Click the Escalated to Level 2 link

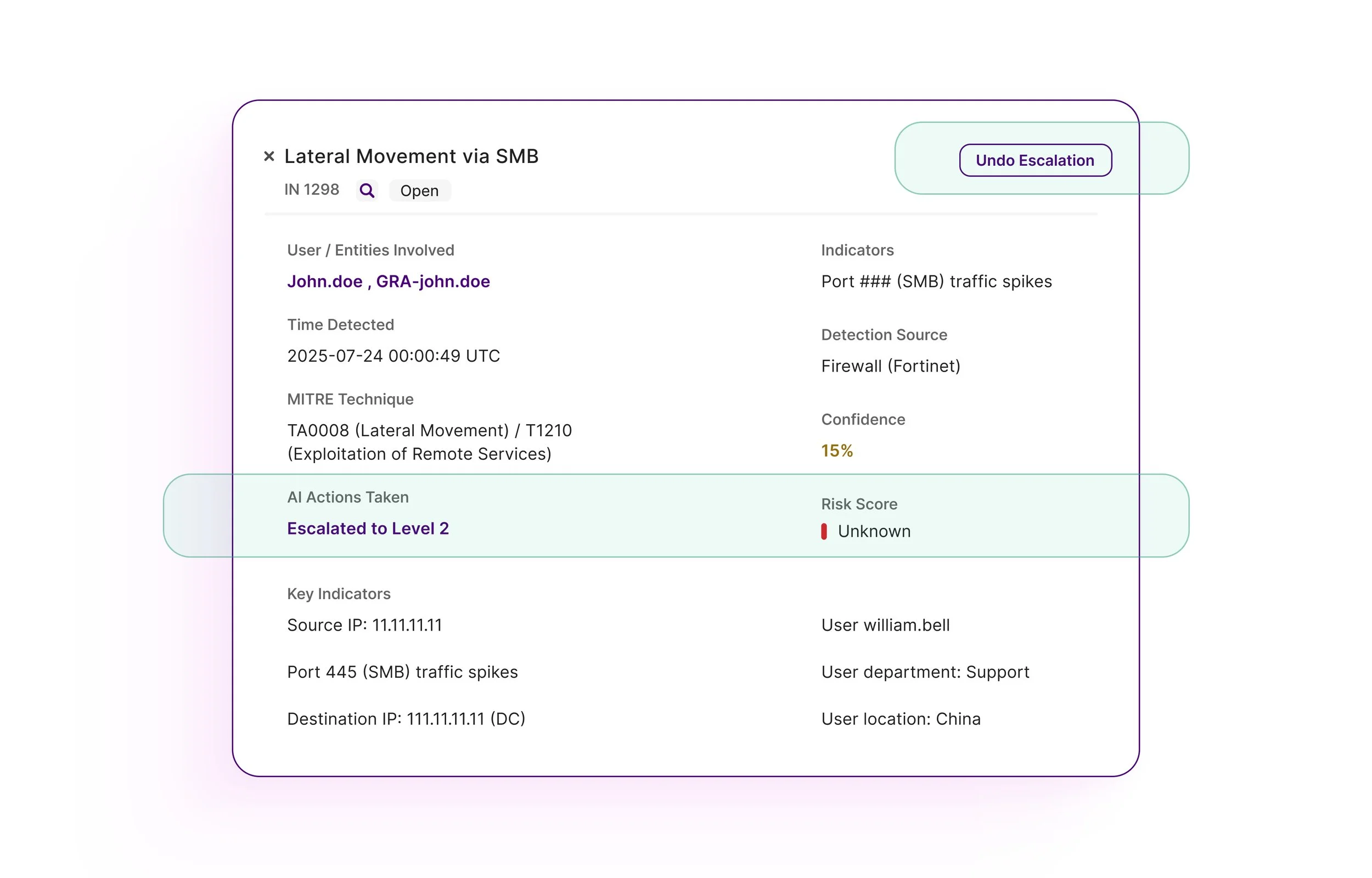click(x=368, y=528)
